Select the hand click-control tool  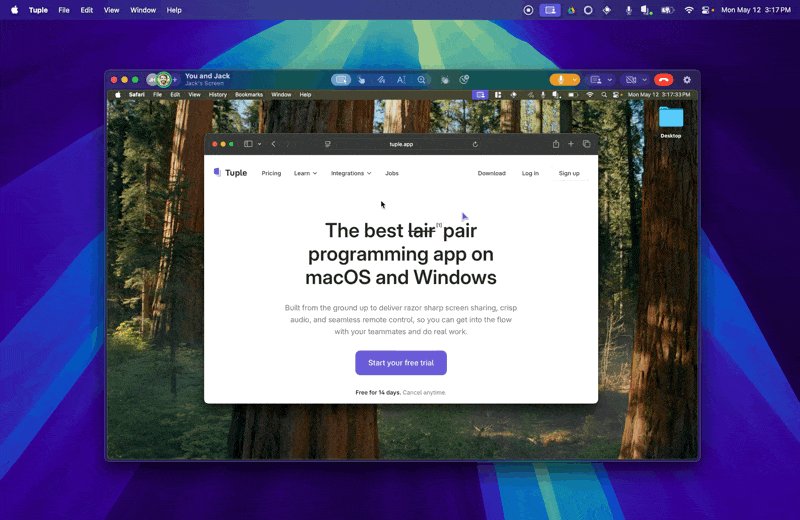coord(361,80)
